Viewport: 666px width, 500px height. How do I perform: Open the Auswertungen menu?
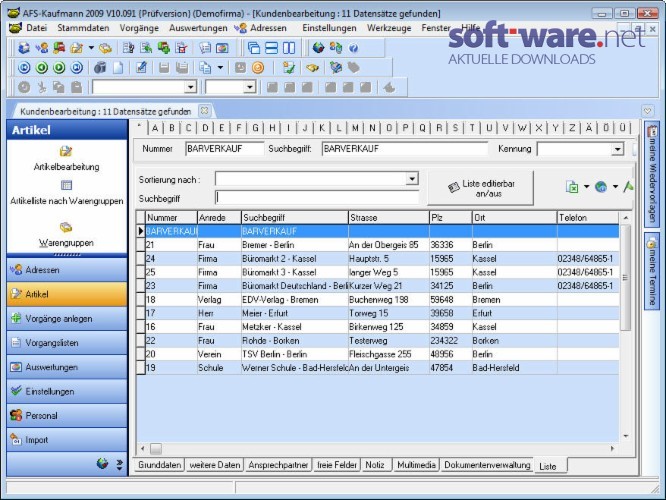(198, 28)
